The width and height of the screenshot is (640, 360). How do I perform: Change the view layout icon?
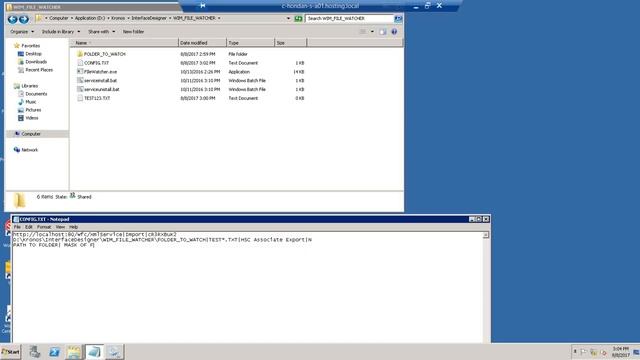click(362, 31)
